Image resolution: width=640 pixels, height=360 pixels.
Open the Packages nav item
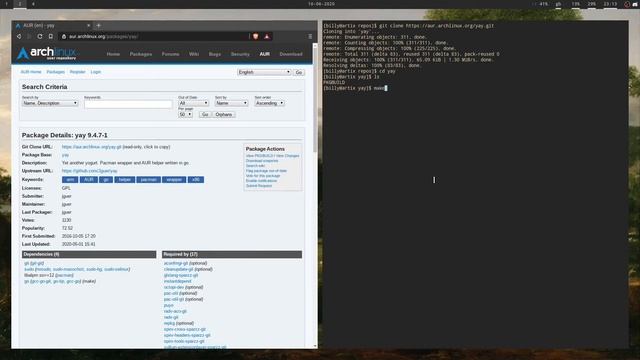141,54
